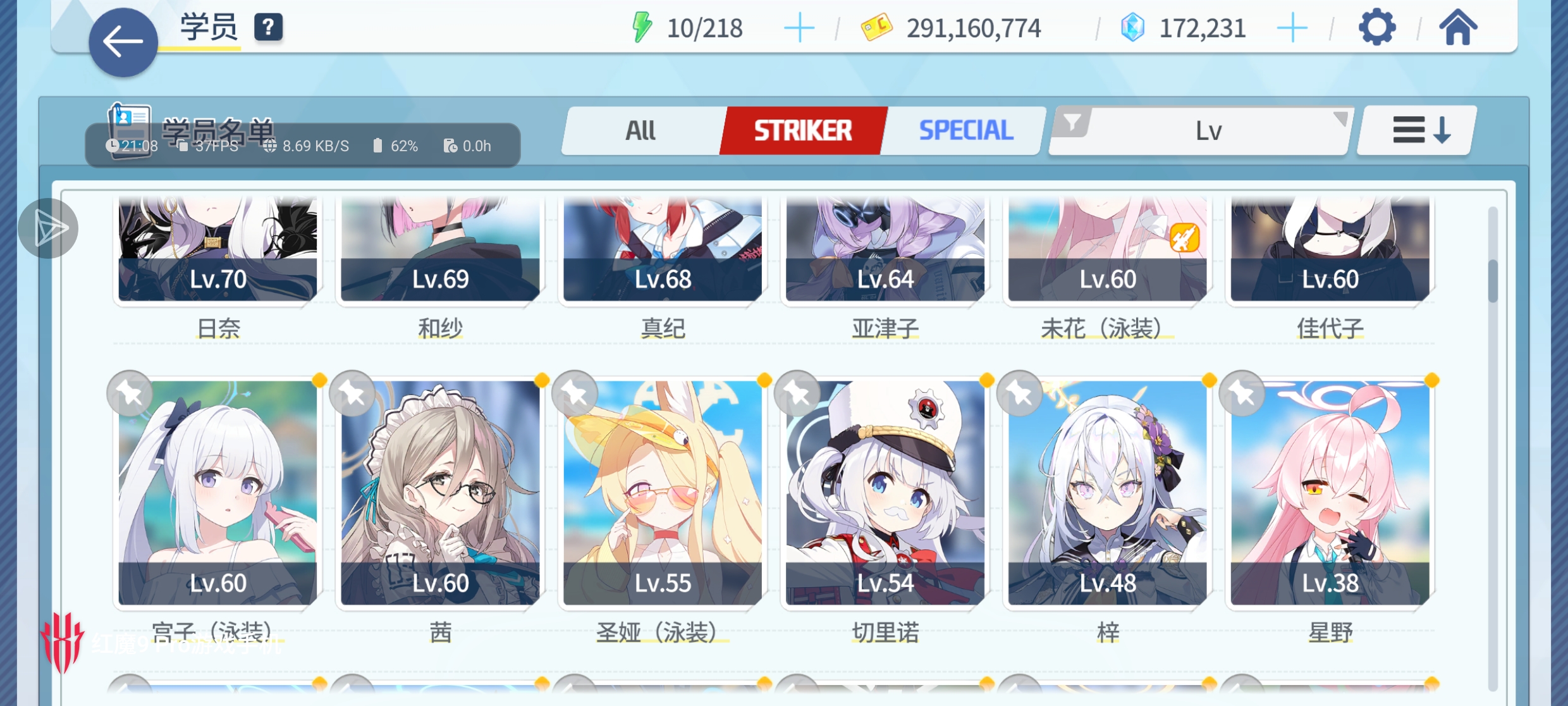This screenshot has width=1568, height=706.
Task: Select the STRIKER tab
Action: coord(803,131)
